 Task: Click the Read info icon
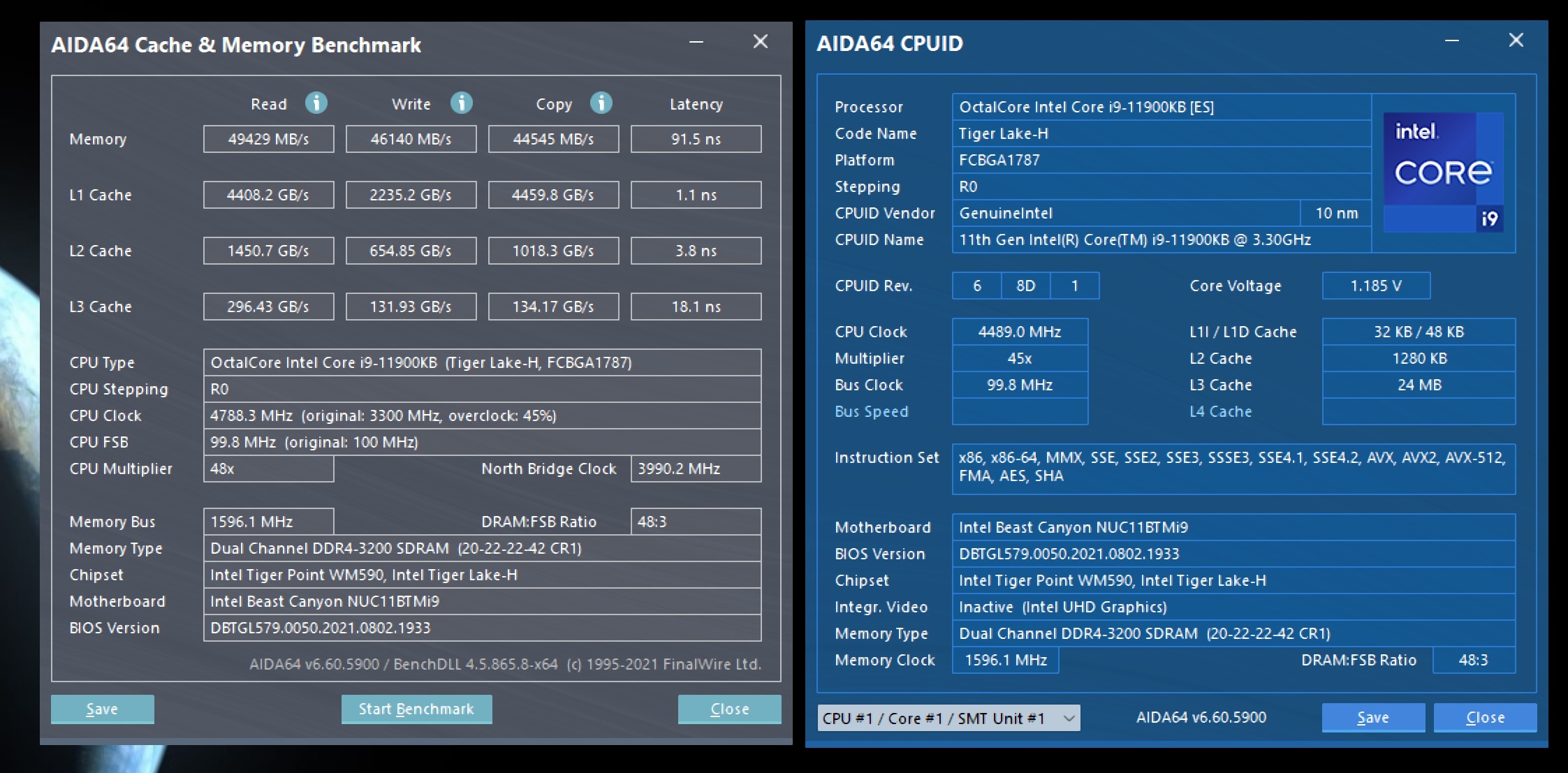(x=316, y=103)
